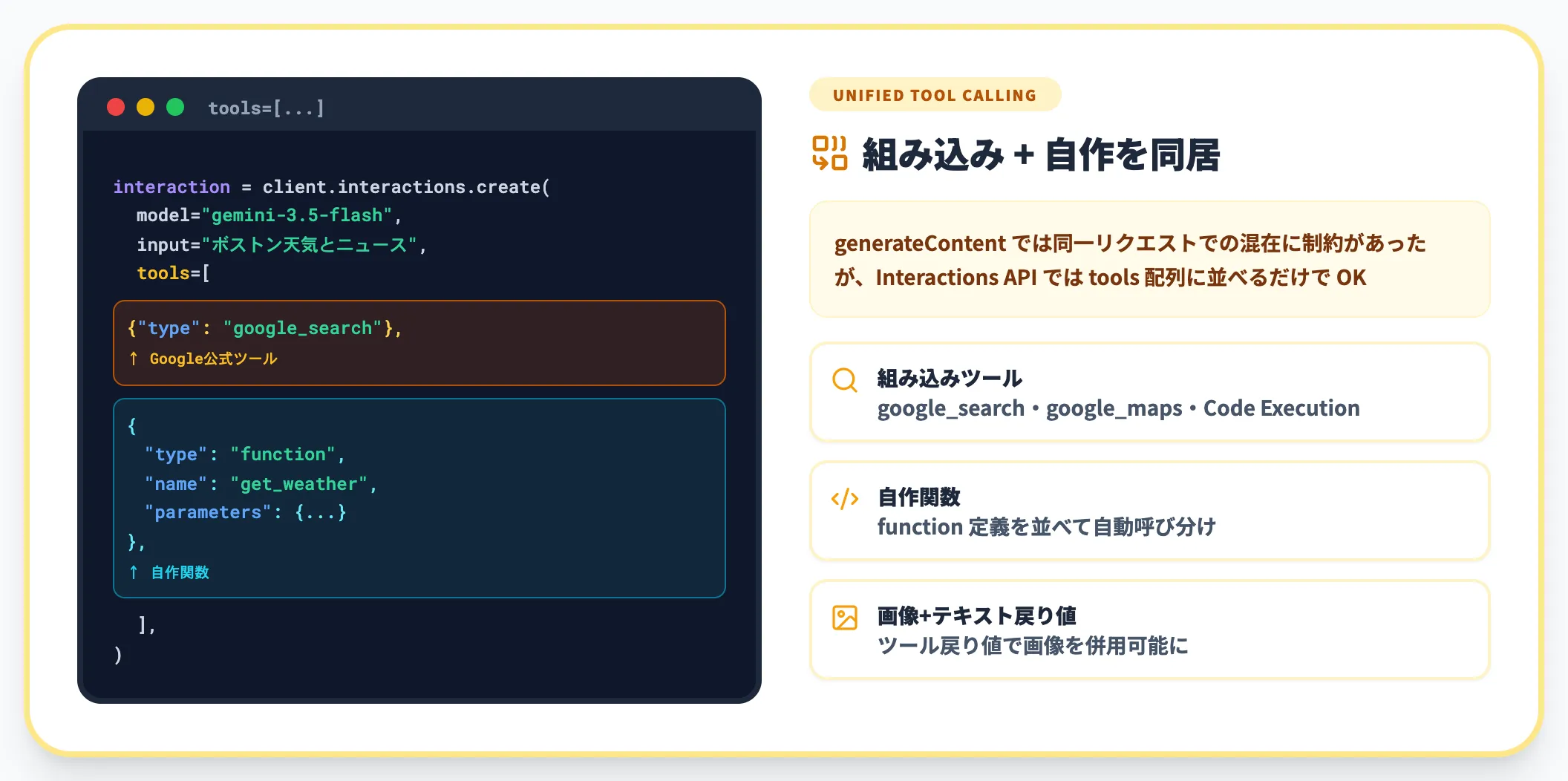Image resolution: width=1568 pixels, height=781 pixels.
Task: Click the "type": "function" line
Action: click(245, 454)
